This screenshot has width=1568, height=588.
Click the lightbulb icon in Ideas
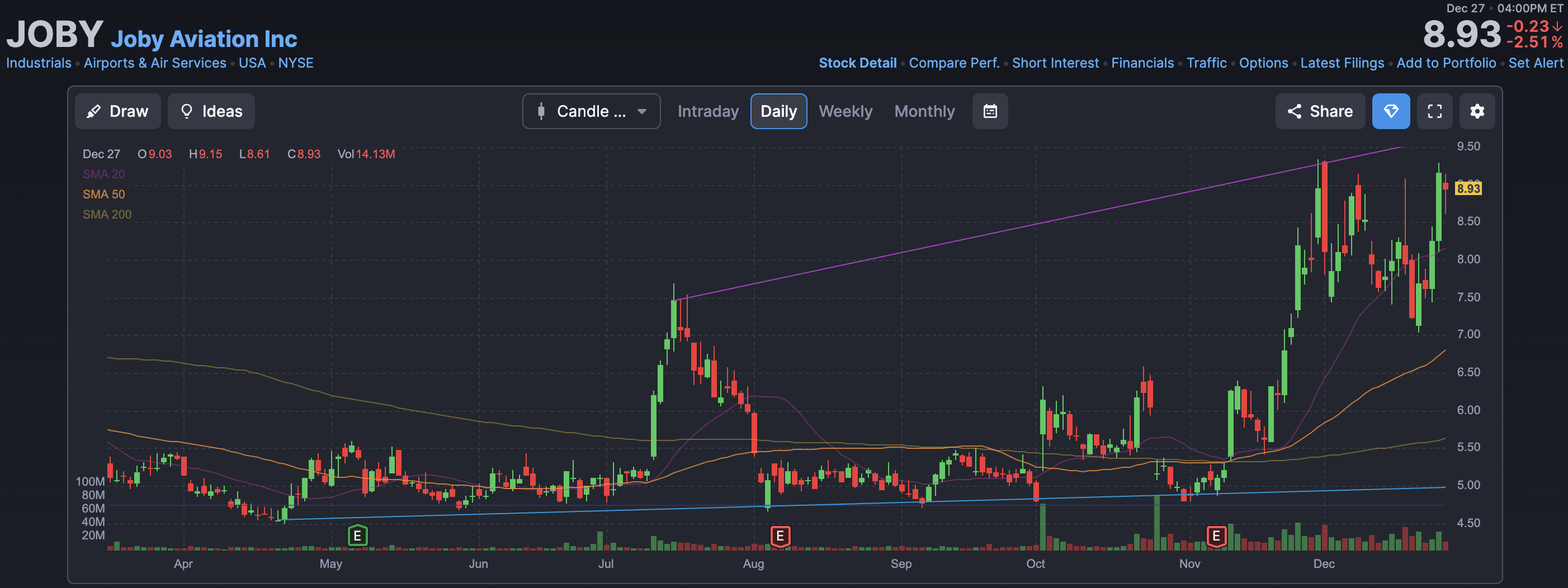187,111
